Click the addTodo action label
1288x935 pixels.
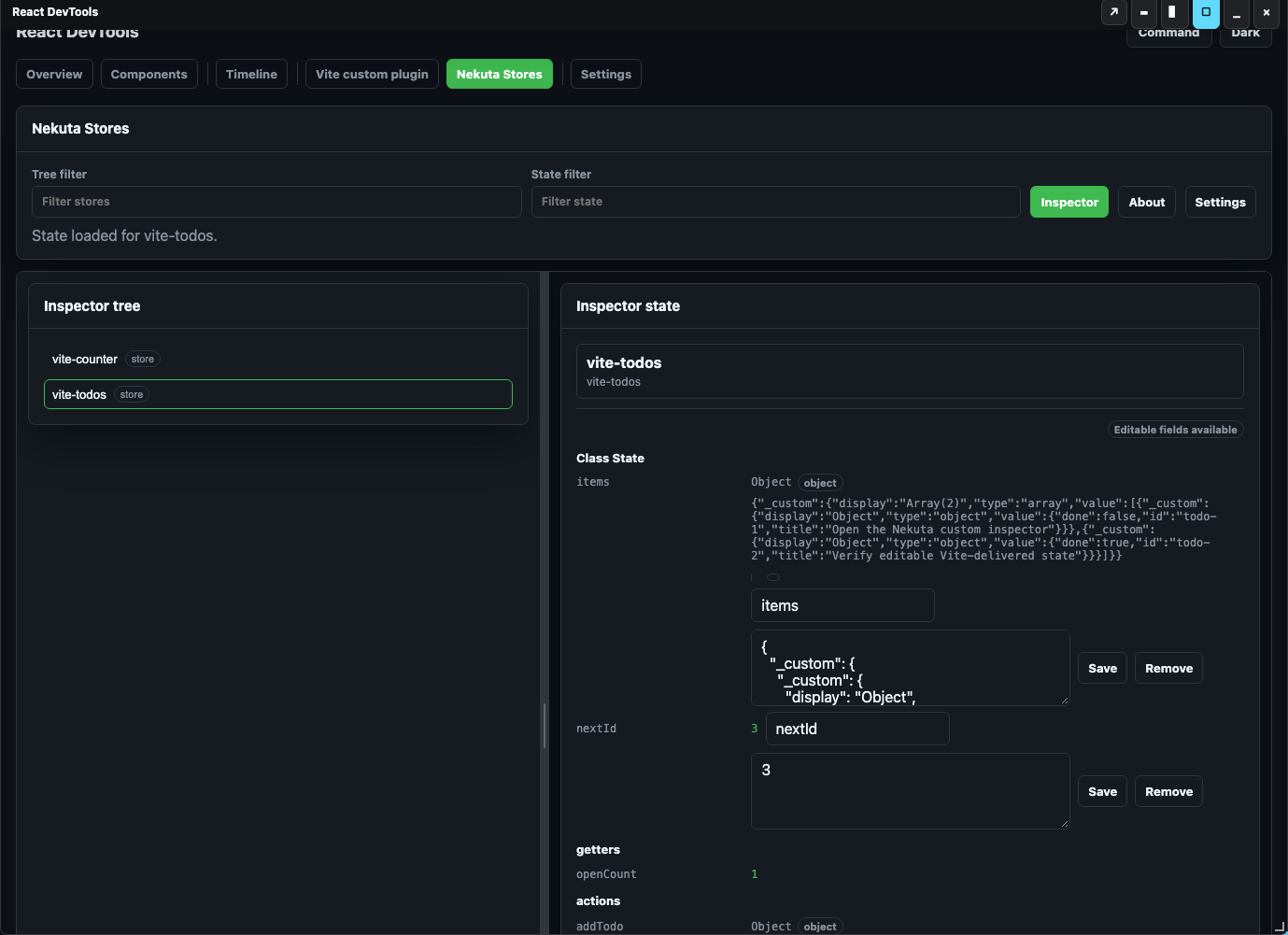tap(600, 927)
